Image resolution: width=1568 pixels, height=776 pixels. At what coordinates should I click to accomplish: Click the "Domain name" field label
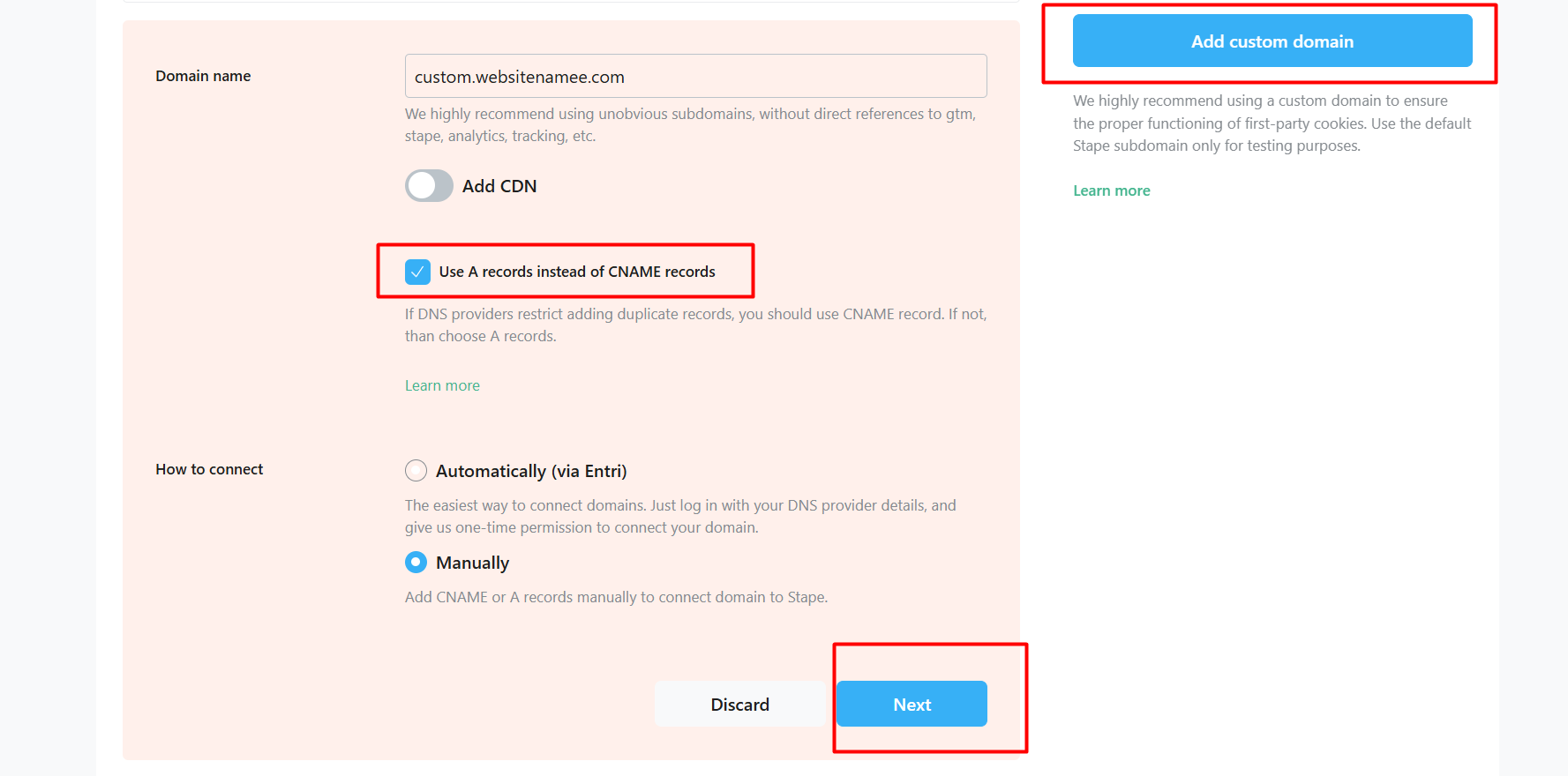click(x=203, y=76)
